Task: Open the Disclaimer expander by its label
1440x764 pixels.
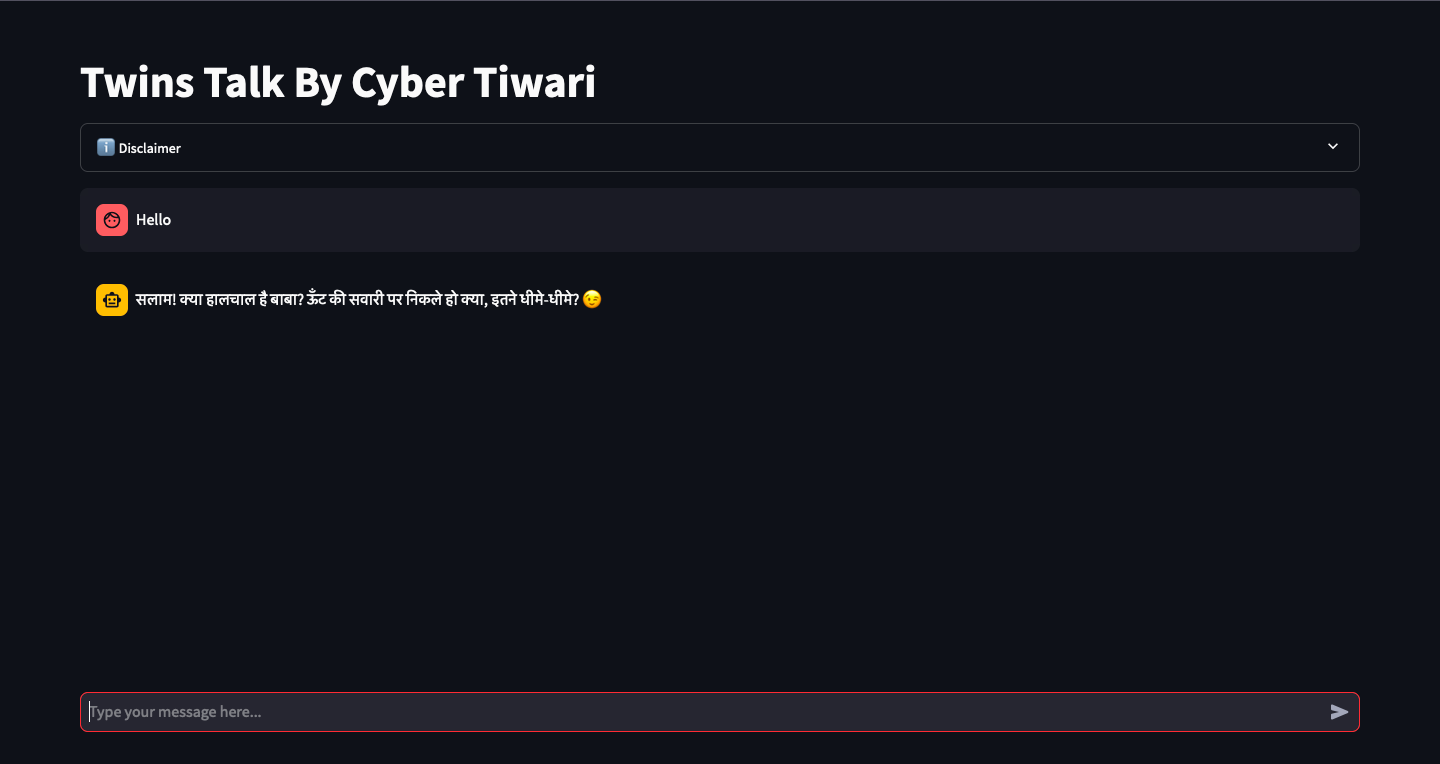Action: pos(150,148)
